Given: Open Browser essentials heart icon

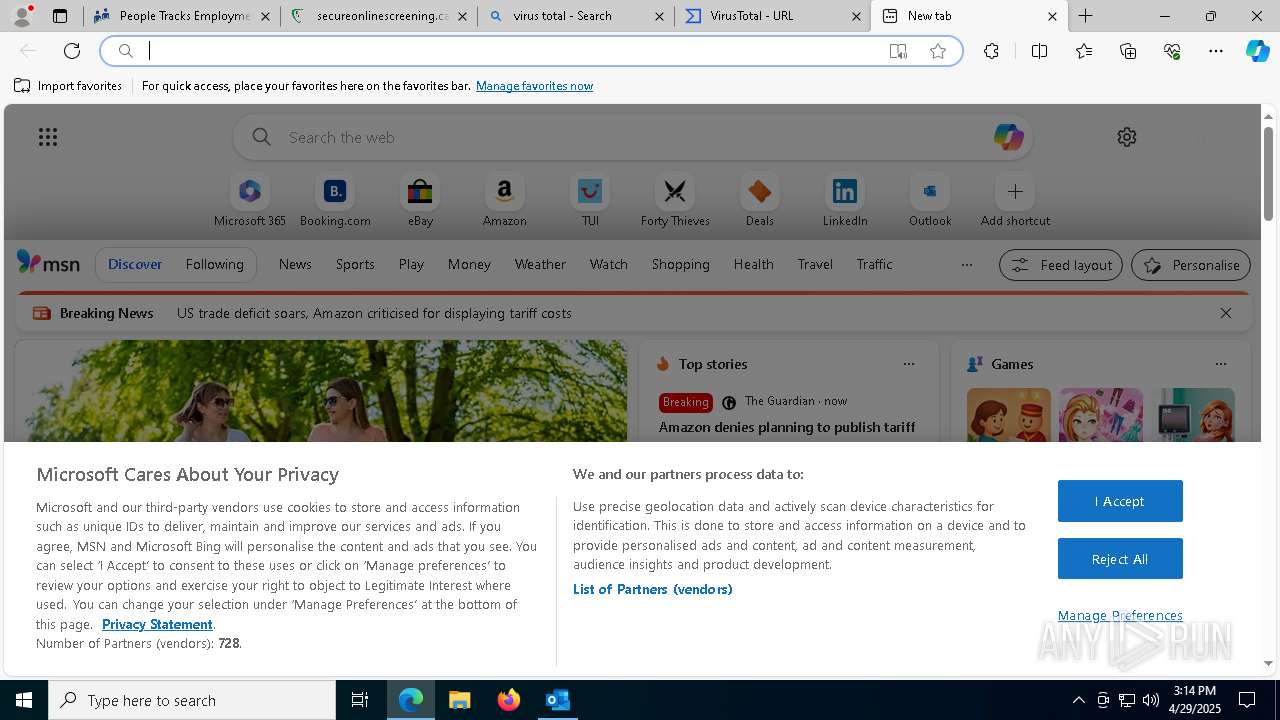Looking at the screenshot, I should tap(1172, 51).
